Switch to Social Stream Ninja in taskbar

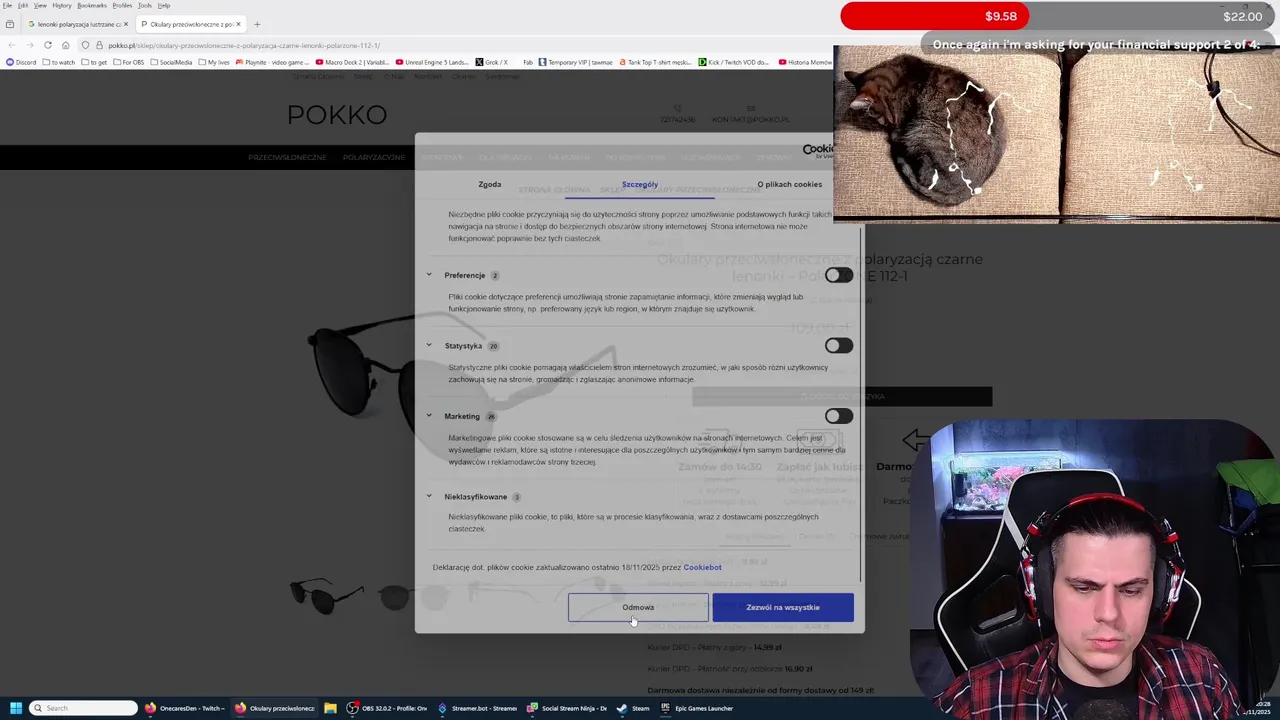coord(567,708)
